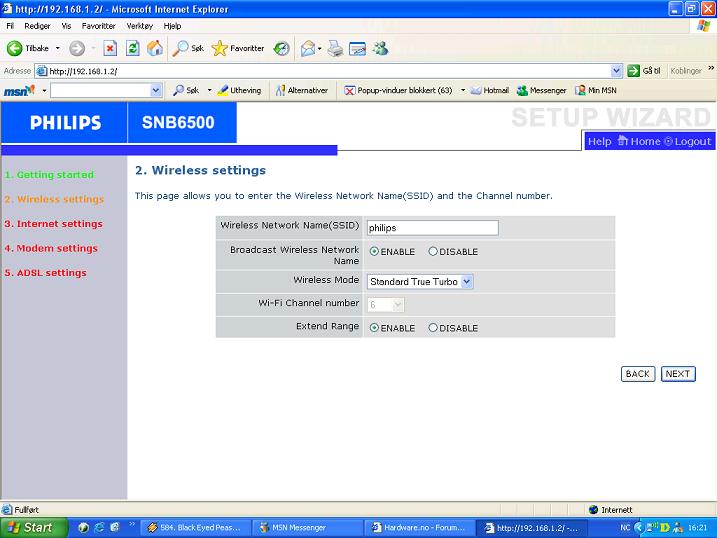717x538 pixels.
Task: Open the Messenger people icon in toolbar
Action: [380, 48]
